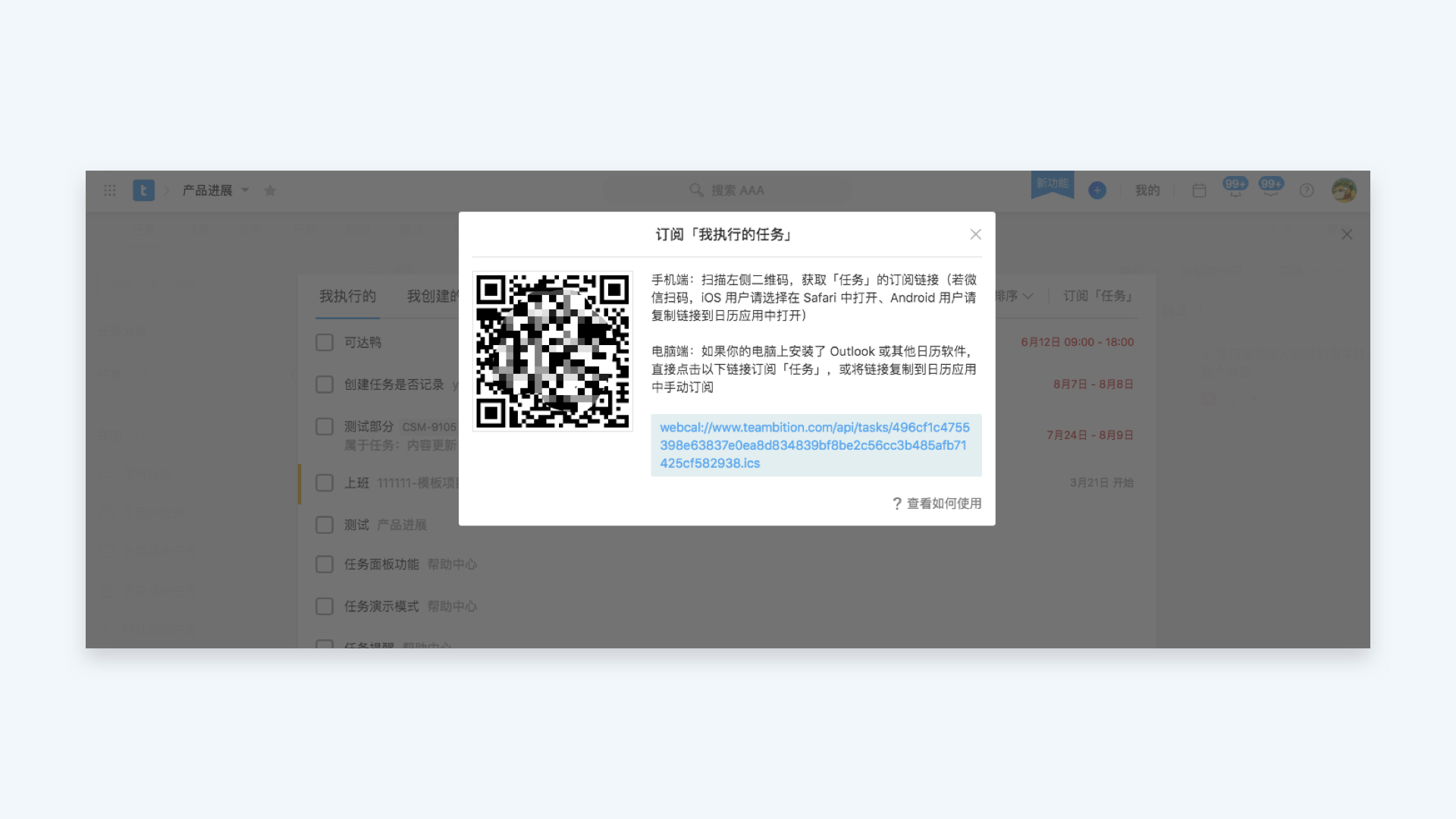Click 查看如何使用 help link
The image size is (1456, 819).
[937, 504]
